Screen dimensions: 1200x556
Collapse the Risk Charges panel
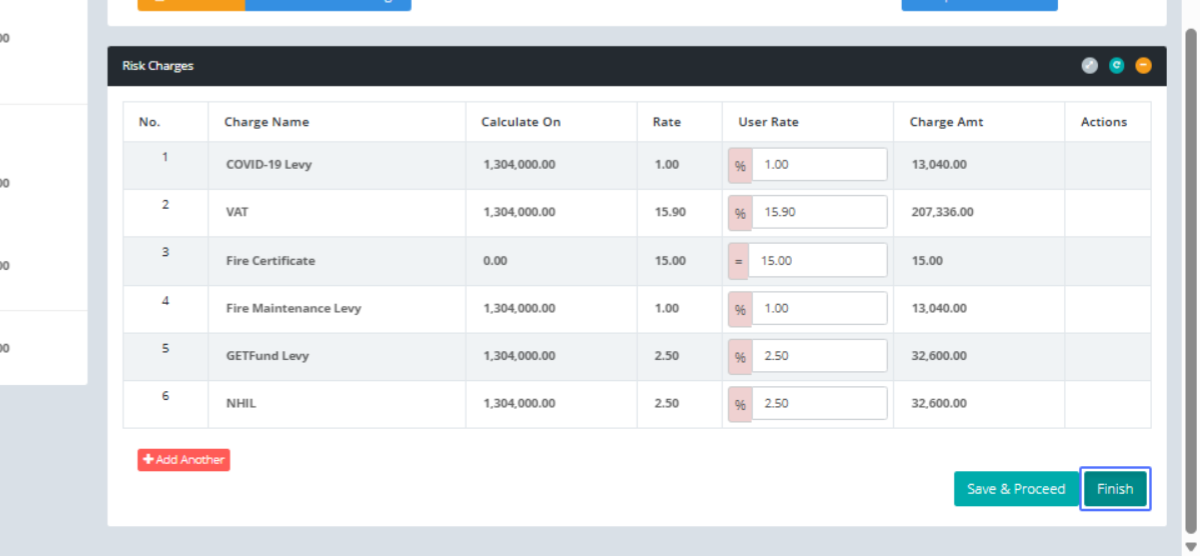coord(1143,66)
